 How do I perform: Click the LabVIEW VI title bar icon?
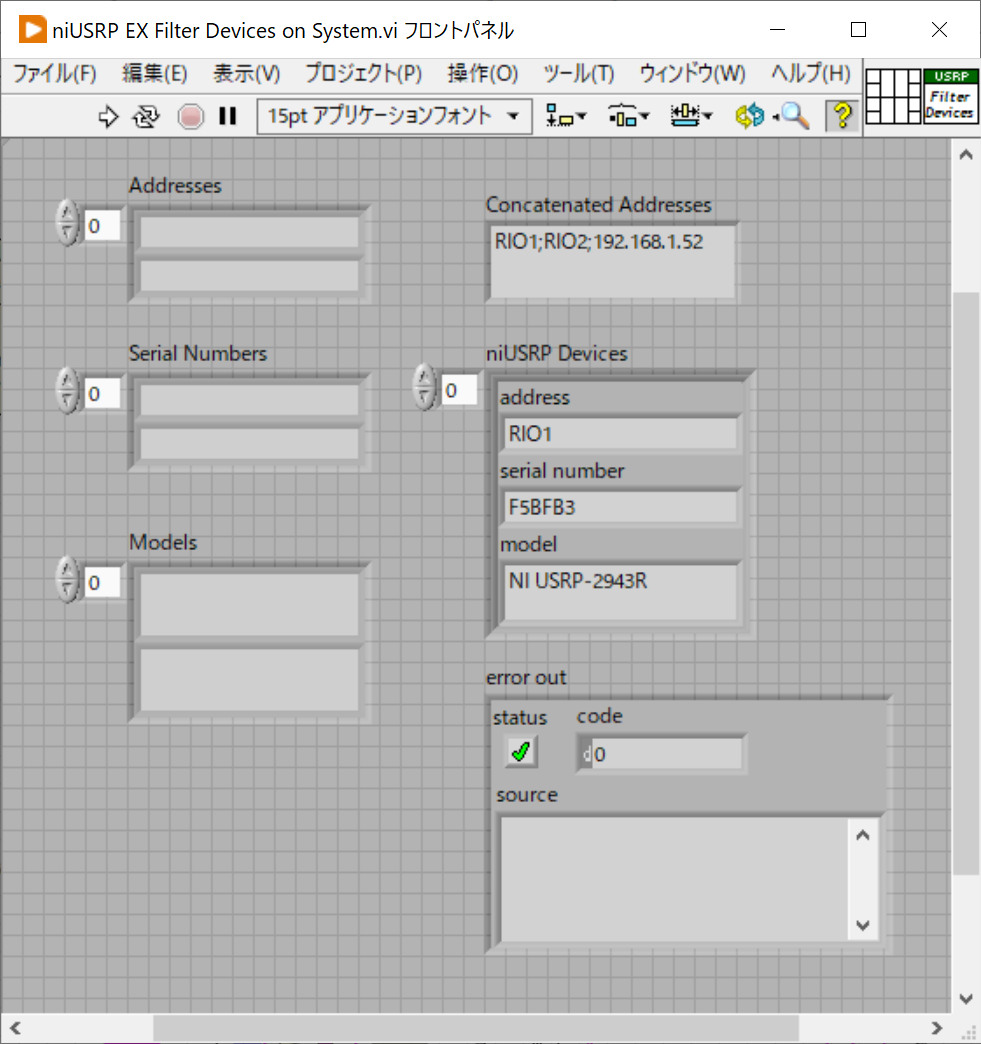[32, 30]
